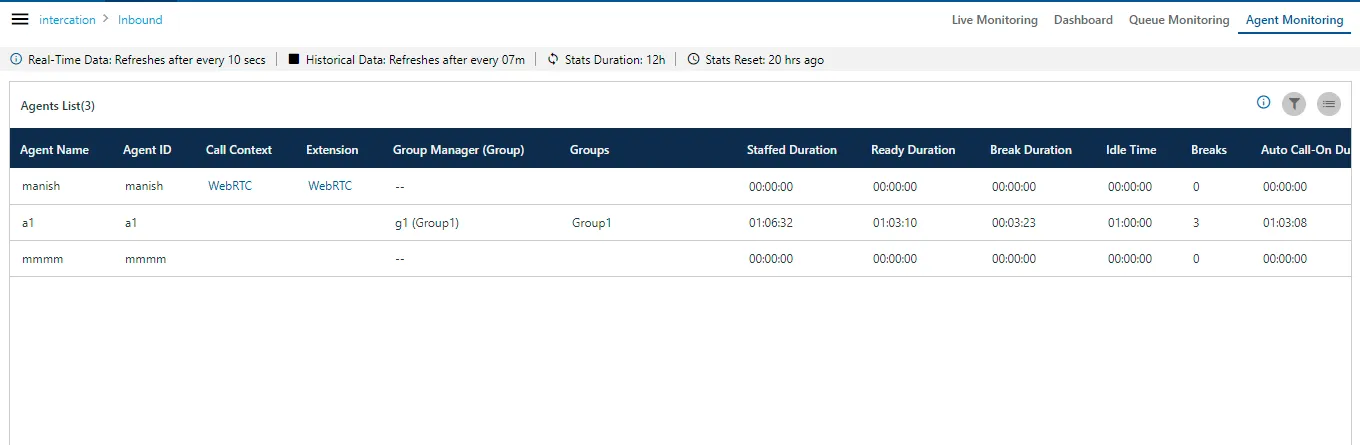
Task: Click idle time 01:00:00 value
Action: pyautogui.click(x=1130, y=223)
